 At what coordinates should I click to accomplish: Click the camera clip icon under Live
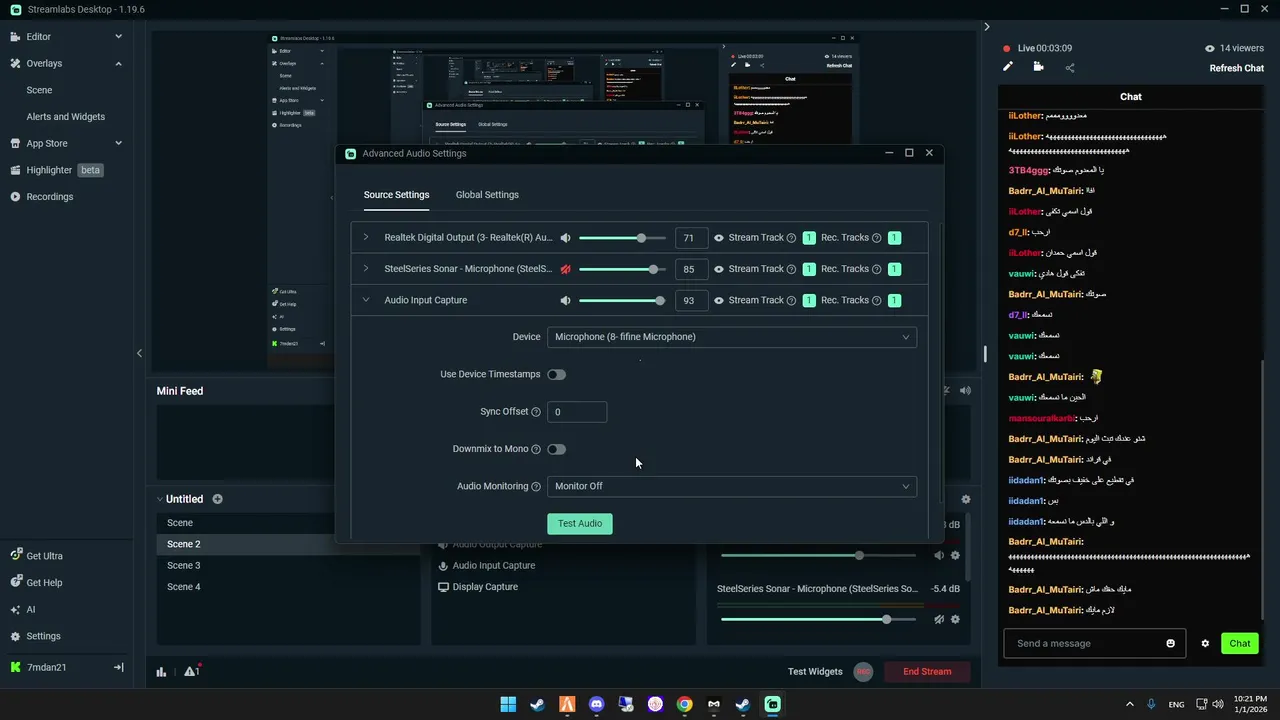(1038, 67)
